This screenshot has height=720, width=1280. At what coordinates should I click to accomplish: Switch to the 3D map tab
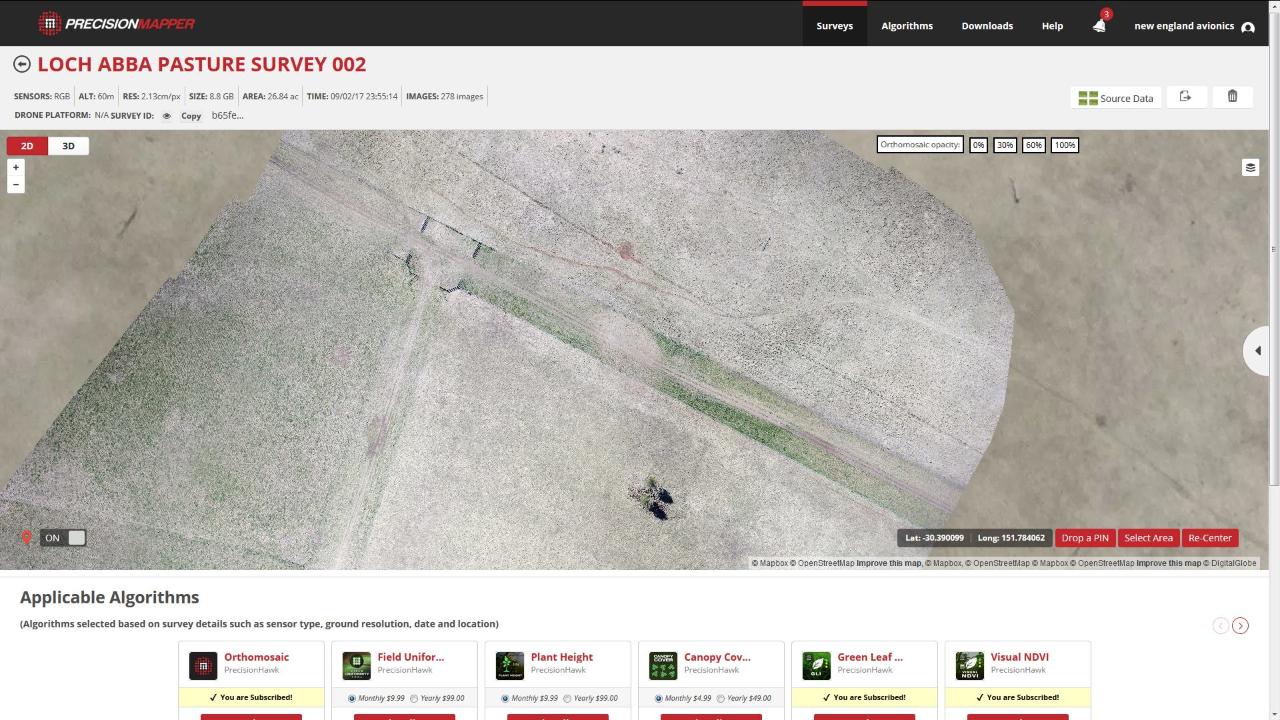(68, 145)
